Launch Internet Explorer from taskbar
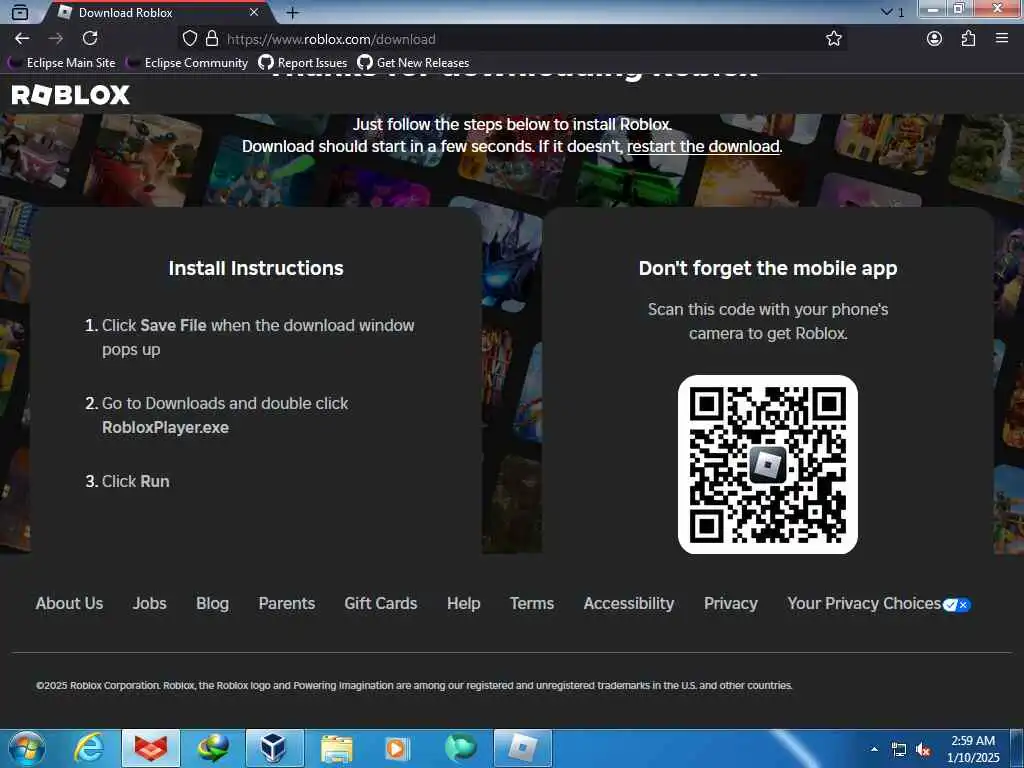The width and height of the screenshot is (1024, 768). [x=89, y=748]
